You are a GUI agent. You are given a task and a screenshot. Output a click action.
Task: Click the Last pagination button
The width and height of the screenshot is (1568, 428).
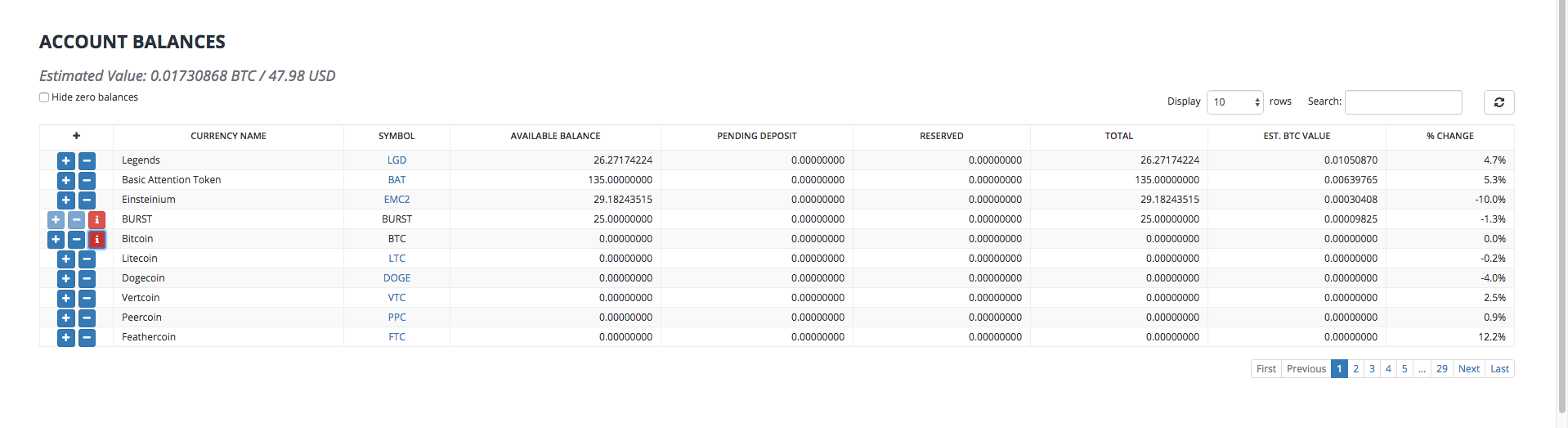[1499, 369]
